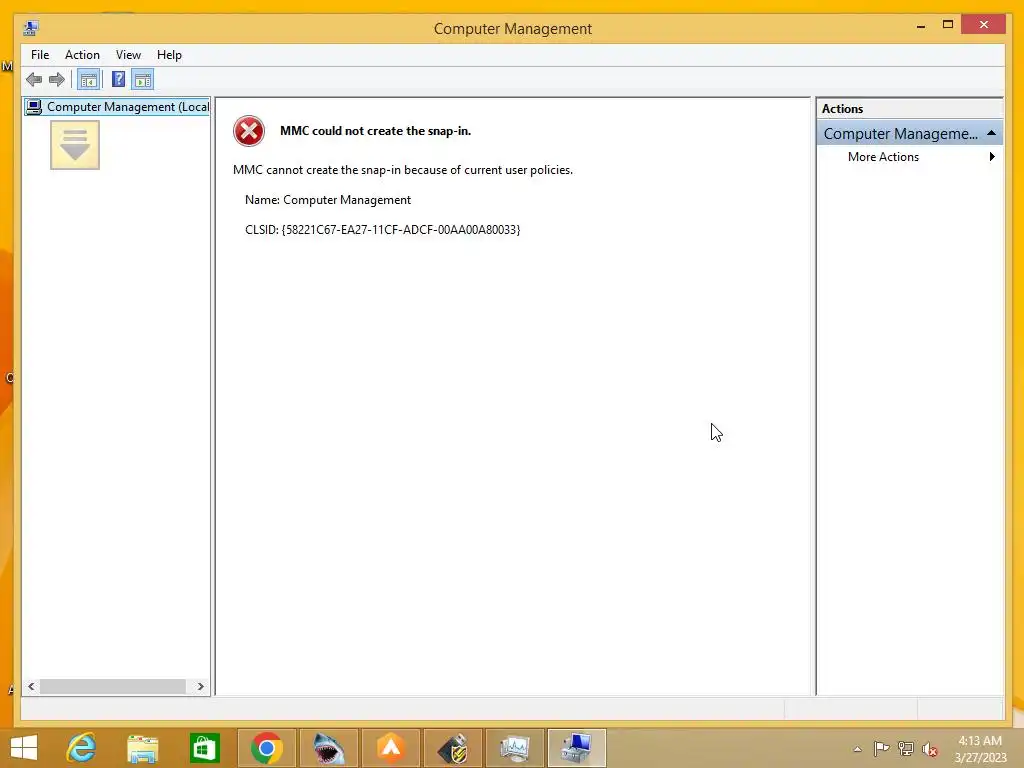Toggle Show/Hide Action Pane toolbar icon

(x=142, y=80)
